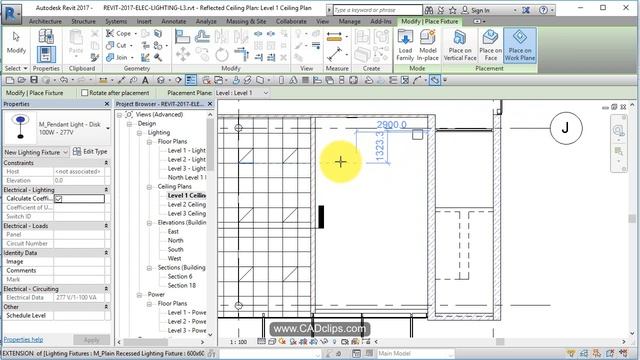Collapse the Constraints section
Screen dimensions: 640x360
click(107, 163)
